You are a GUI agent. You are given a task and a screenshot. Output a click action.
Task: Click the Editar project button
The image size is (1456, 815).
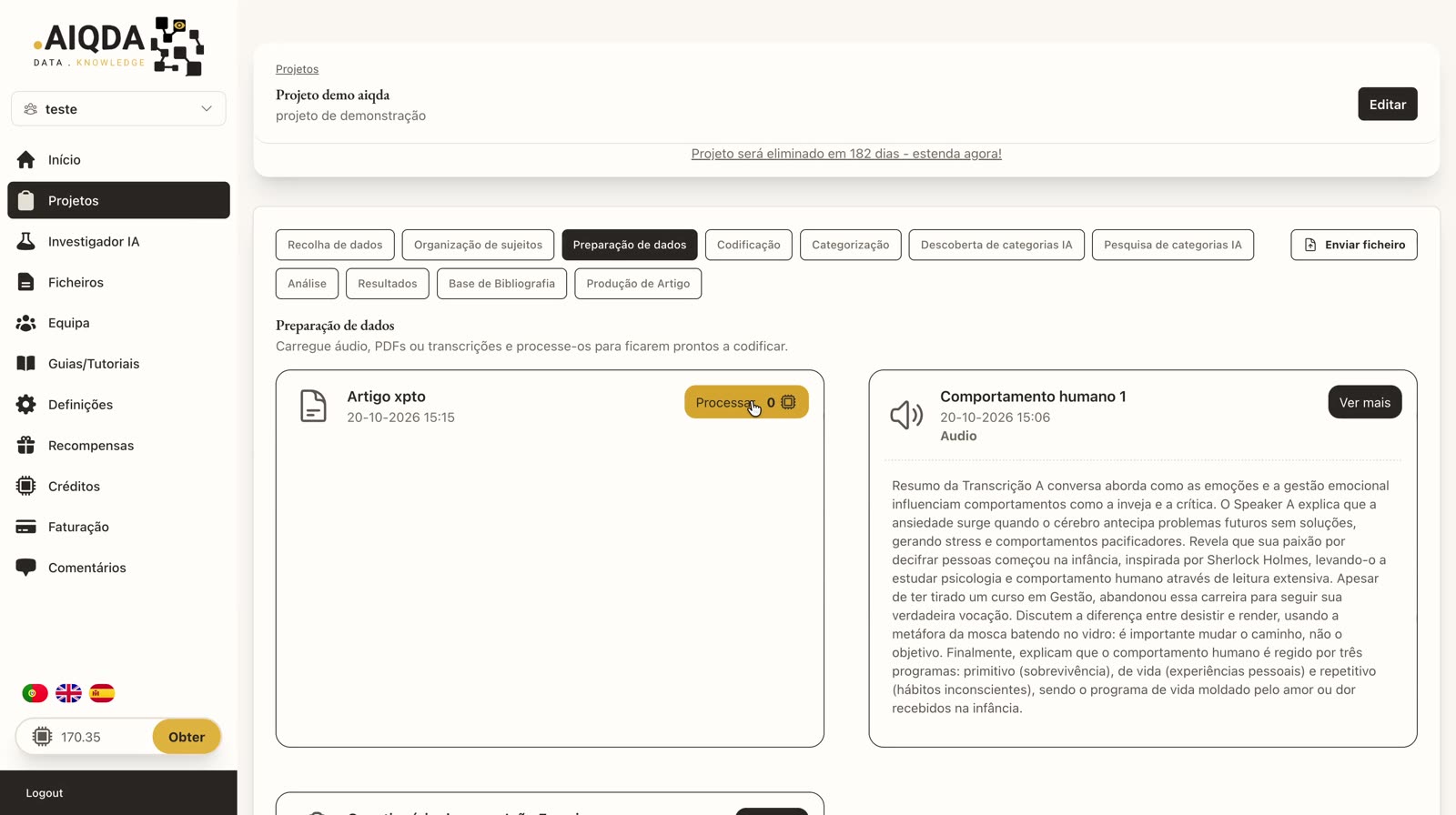click(1388, 105)
